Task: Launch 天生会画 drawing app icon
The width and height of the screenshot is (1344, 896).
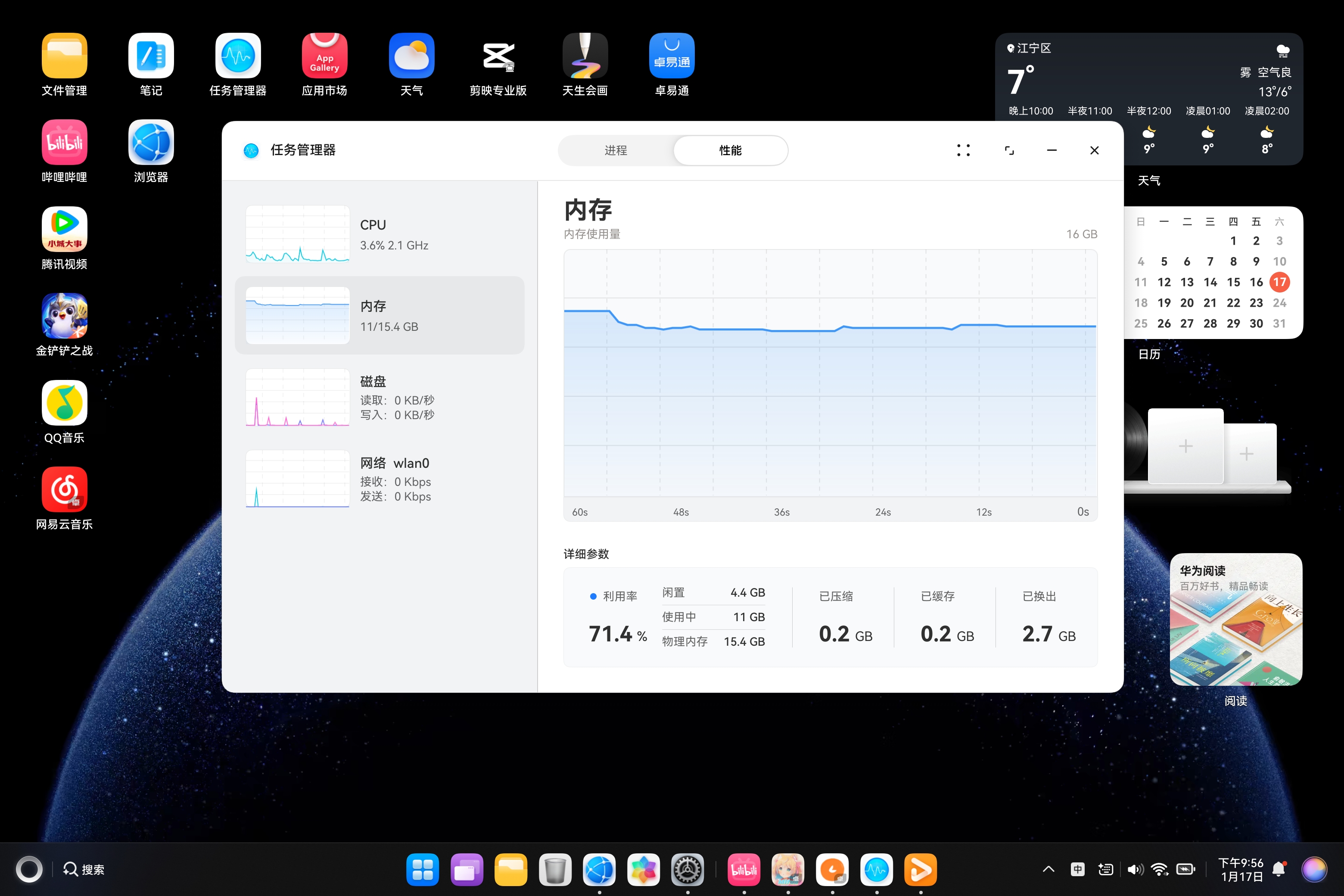Action: coord(585,56)
